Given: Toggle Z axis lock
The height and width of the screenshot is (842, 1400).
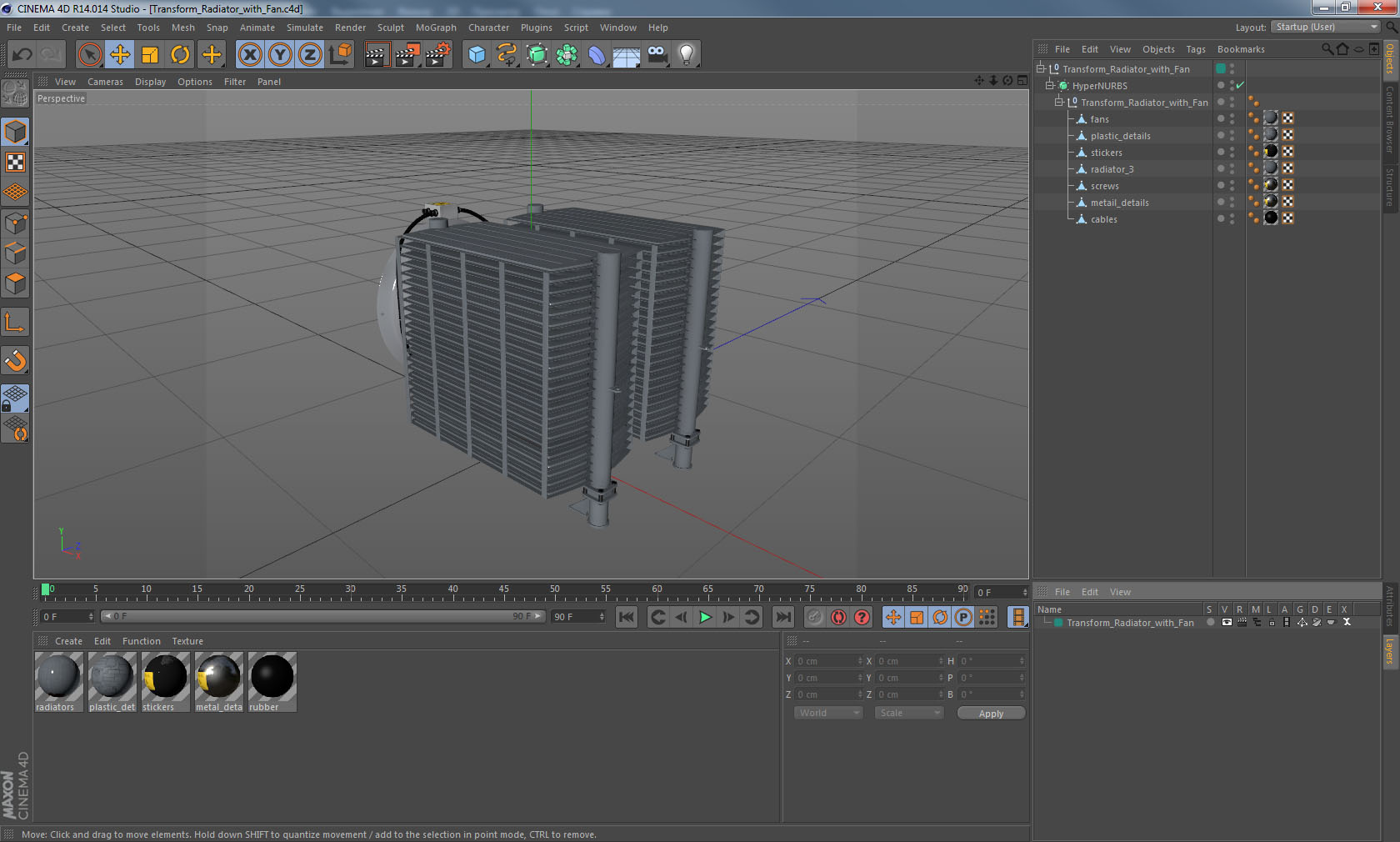Looking at the screenshot, I should pos(310,55).
